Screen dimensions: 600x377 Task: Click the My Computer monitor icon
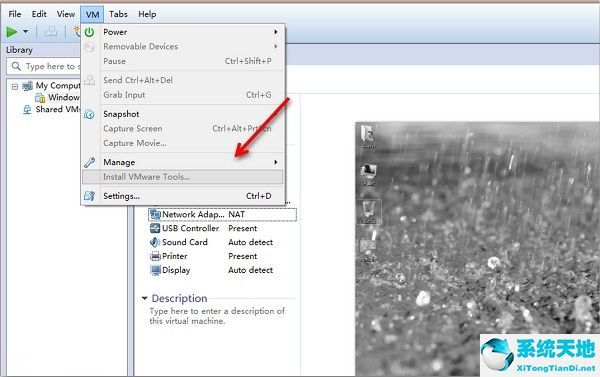[x=27, y=86]
